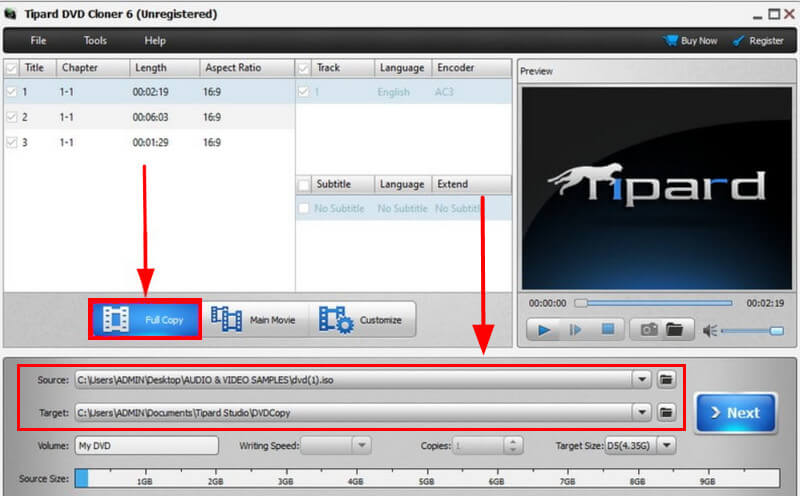800x496 pixels.
Task: Click the AC3 encoder cell
Action: click(444, 92)
